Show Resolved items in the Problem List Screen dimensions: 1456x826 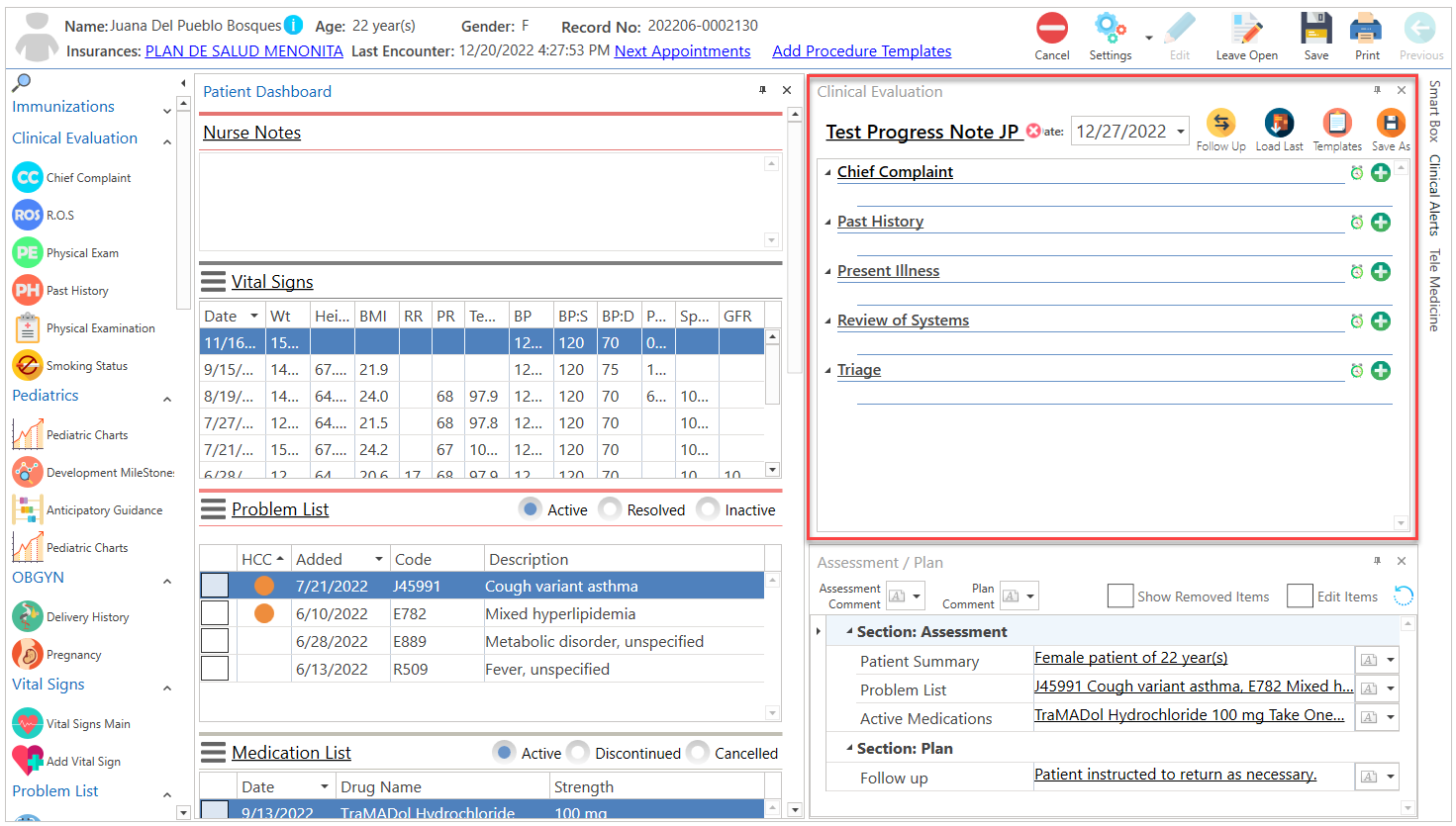(609, 508)
